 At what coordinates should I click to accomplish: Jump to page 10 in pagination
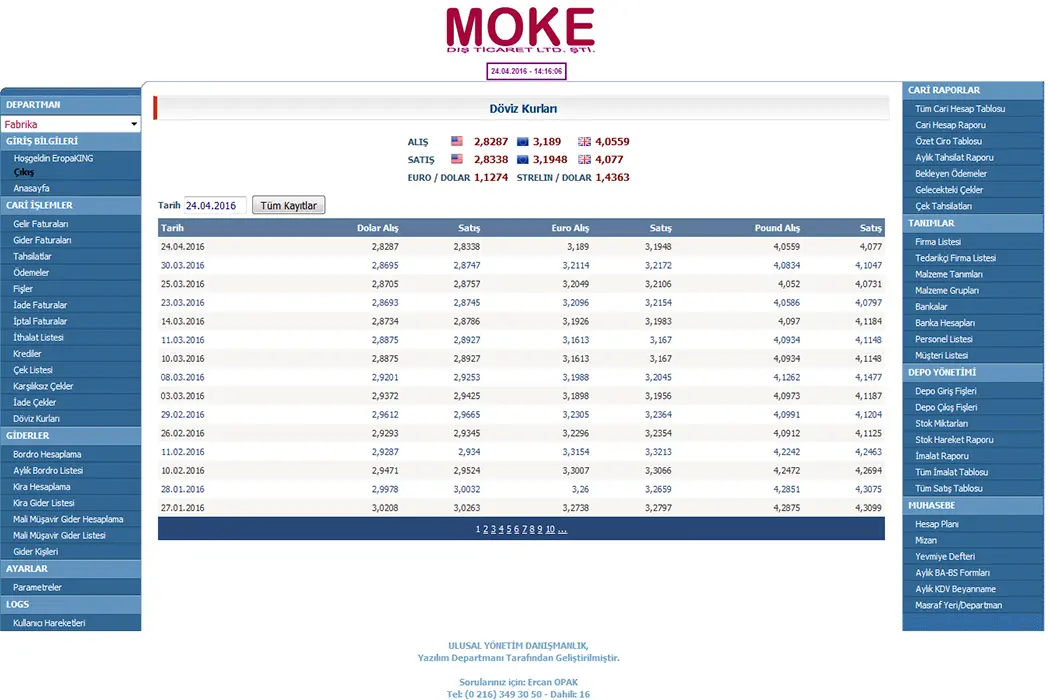pyautogui.click(x=550, y=529)
